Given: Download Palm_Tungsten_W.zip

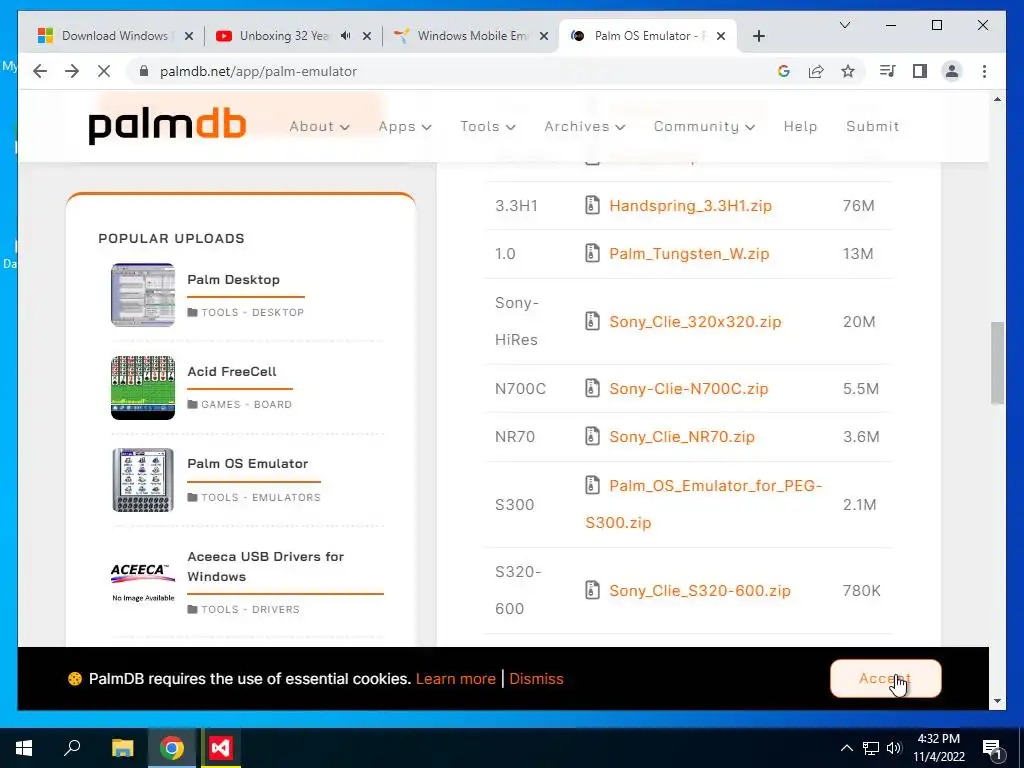Looking at the screenshot, I should (x=689, y=253).
